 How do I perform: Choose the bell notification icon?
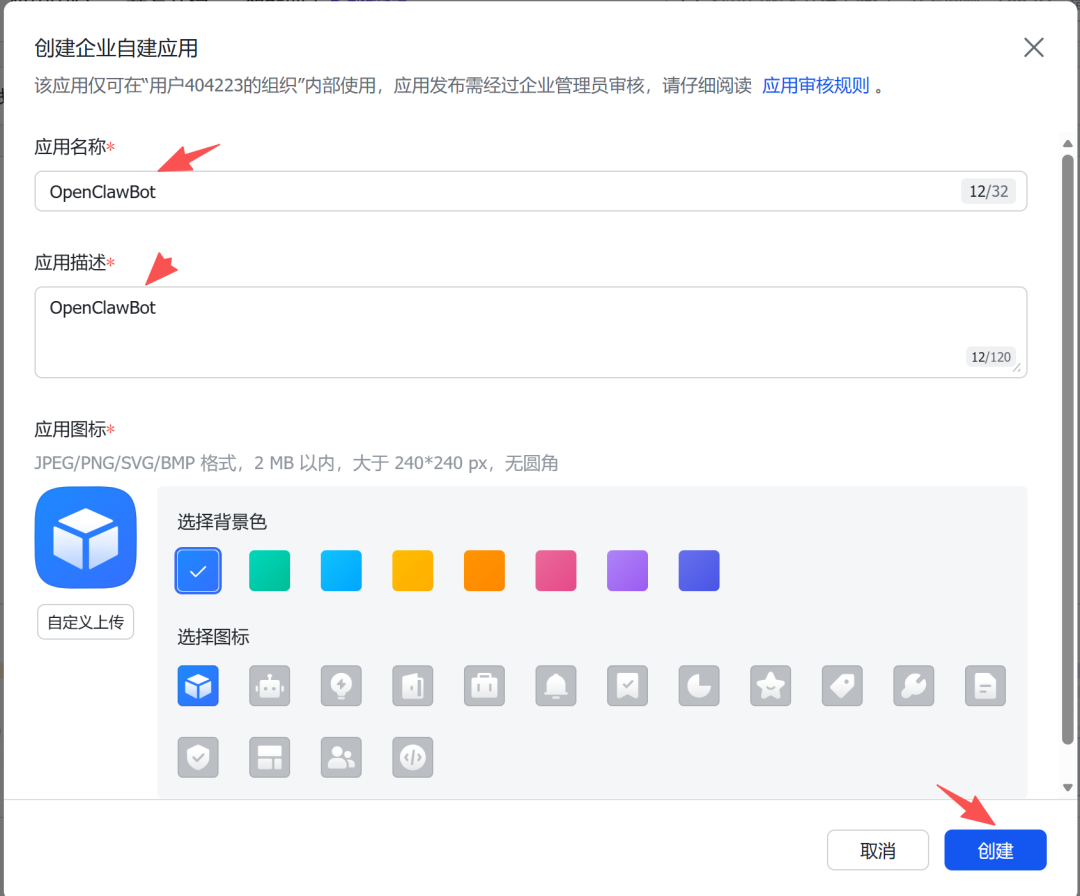pos(556,686)
